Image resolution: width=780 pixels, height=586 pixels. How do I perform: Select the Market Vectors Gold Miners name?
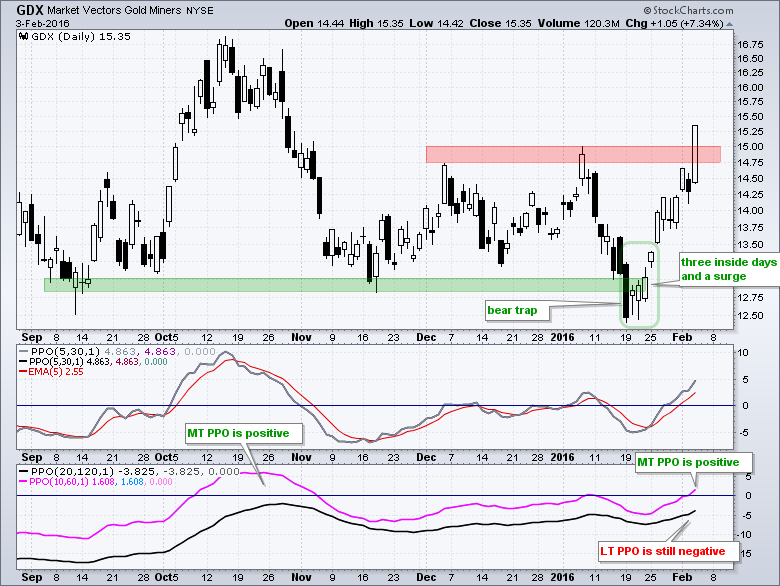click(114, 10)
